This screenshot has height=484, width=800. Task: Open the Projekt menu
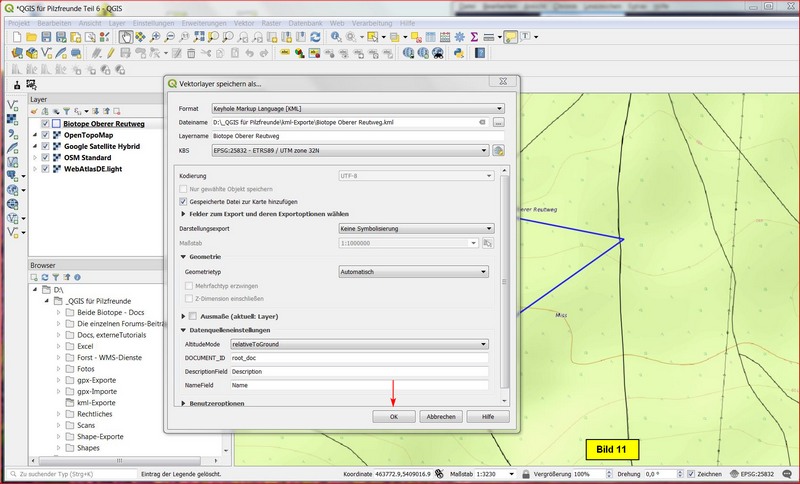pos(19,23)
